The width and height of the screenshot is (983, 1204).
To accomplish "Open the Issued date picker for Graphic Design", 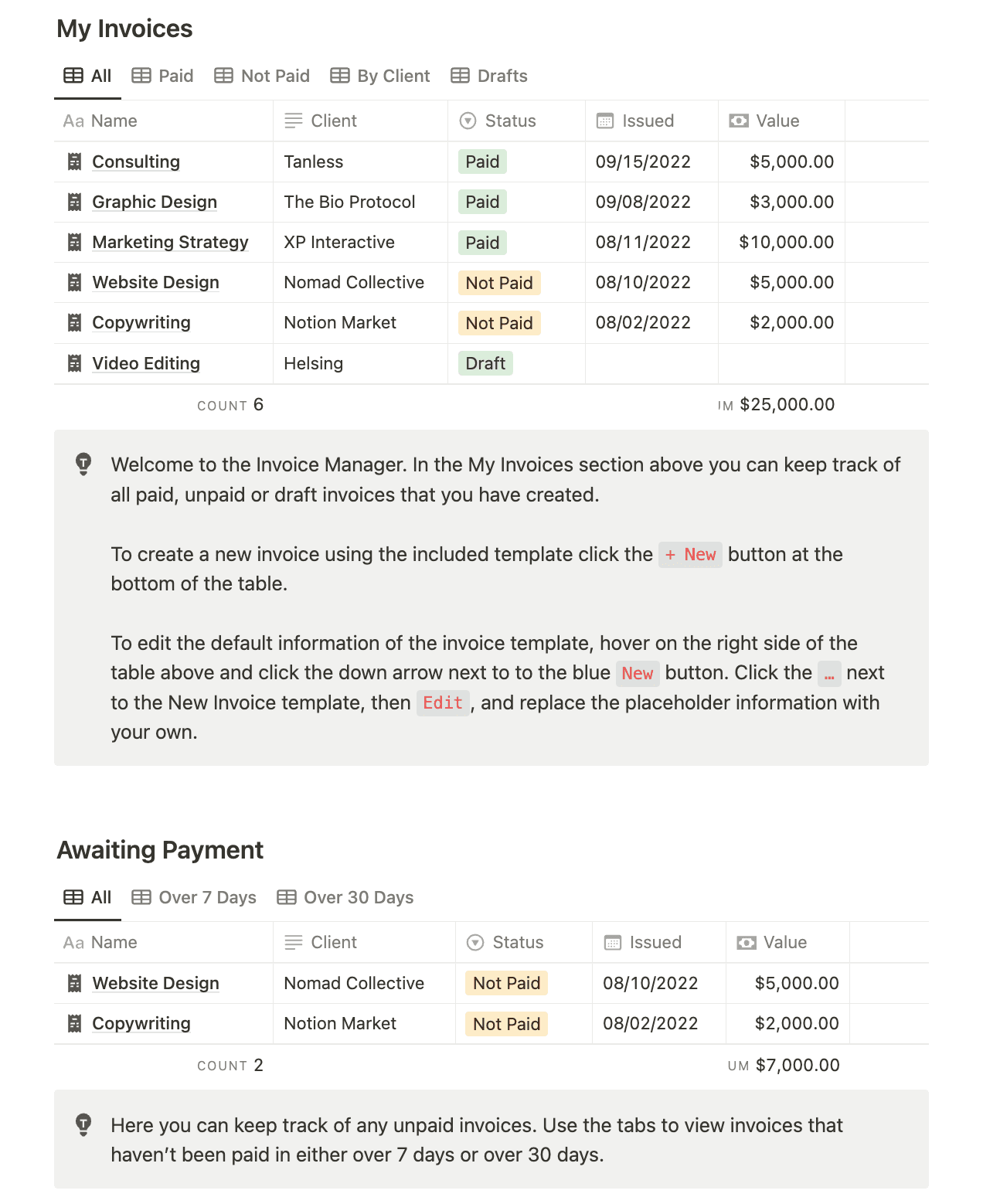I will tap(643, 202).
